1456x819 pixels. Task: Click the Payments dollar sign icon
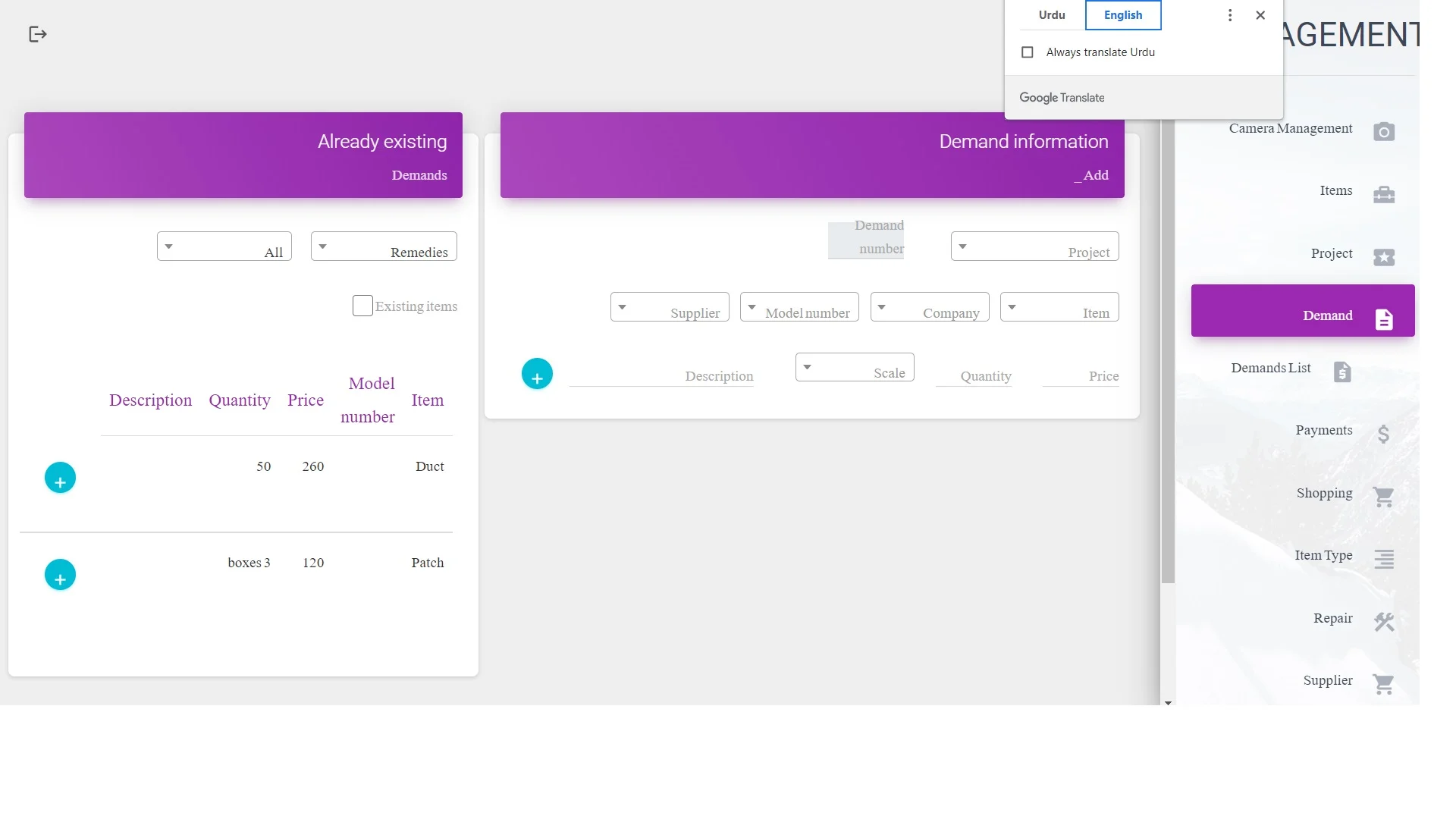[1383, 434]
